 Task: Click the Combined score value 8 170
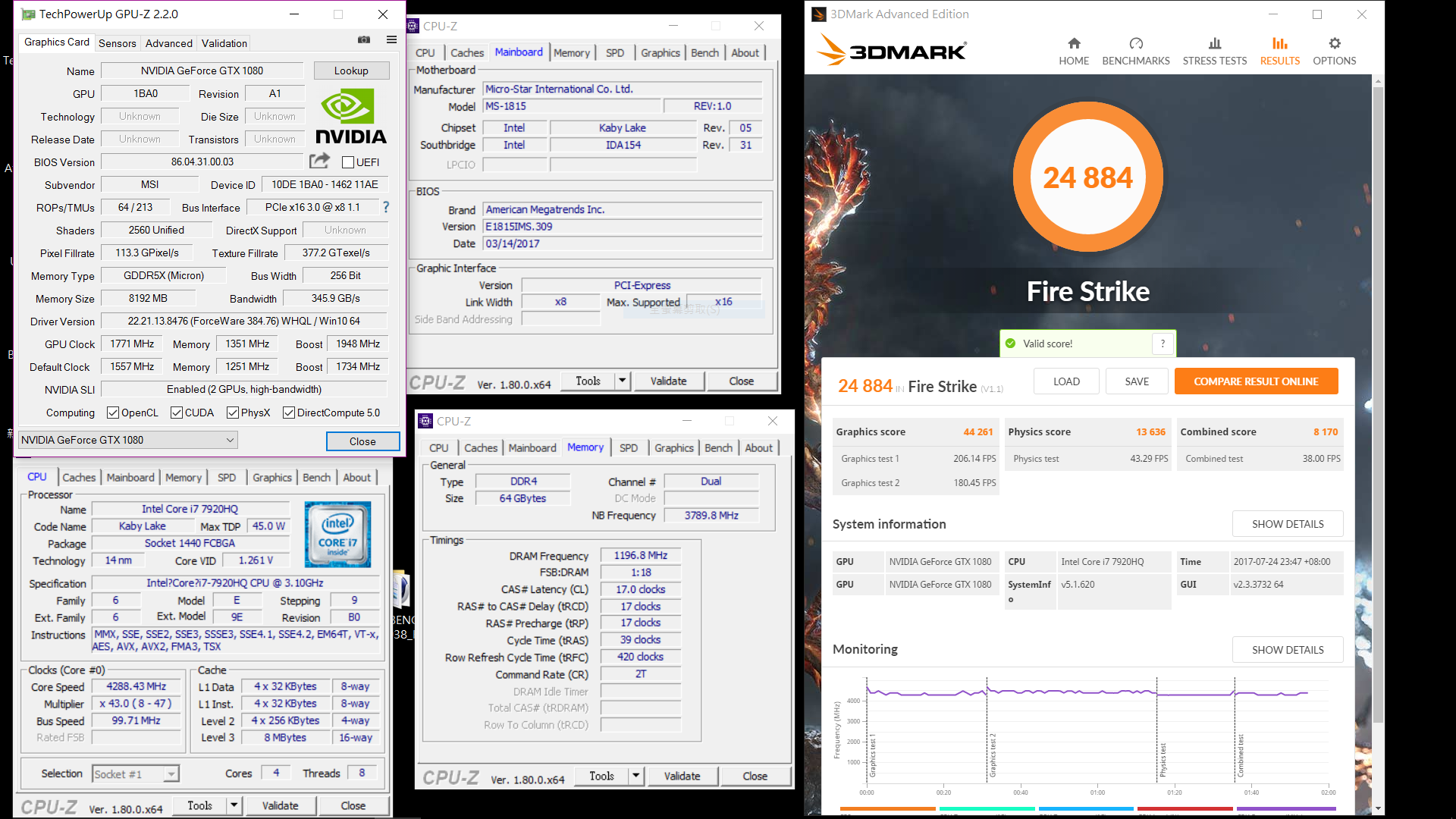click(x=1326, y=431)
